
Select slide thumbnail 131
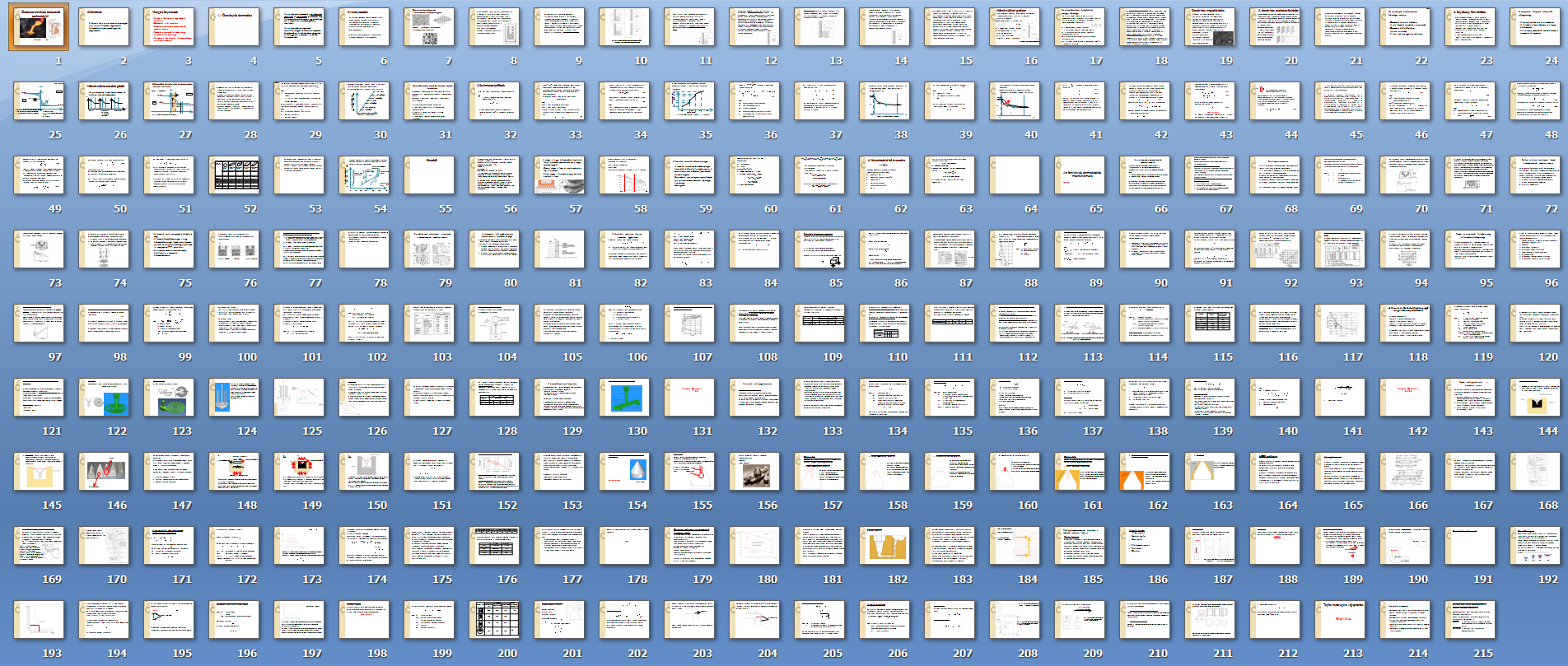[689, 398]
